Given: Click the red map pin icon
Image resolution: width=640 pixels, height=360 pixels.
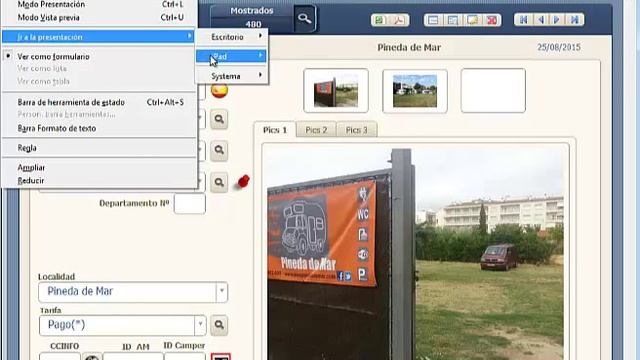Looking at the screenshot, I should [x=243, y=182].
